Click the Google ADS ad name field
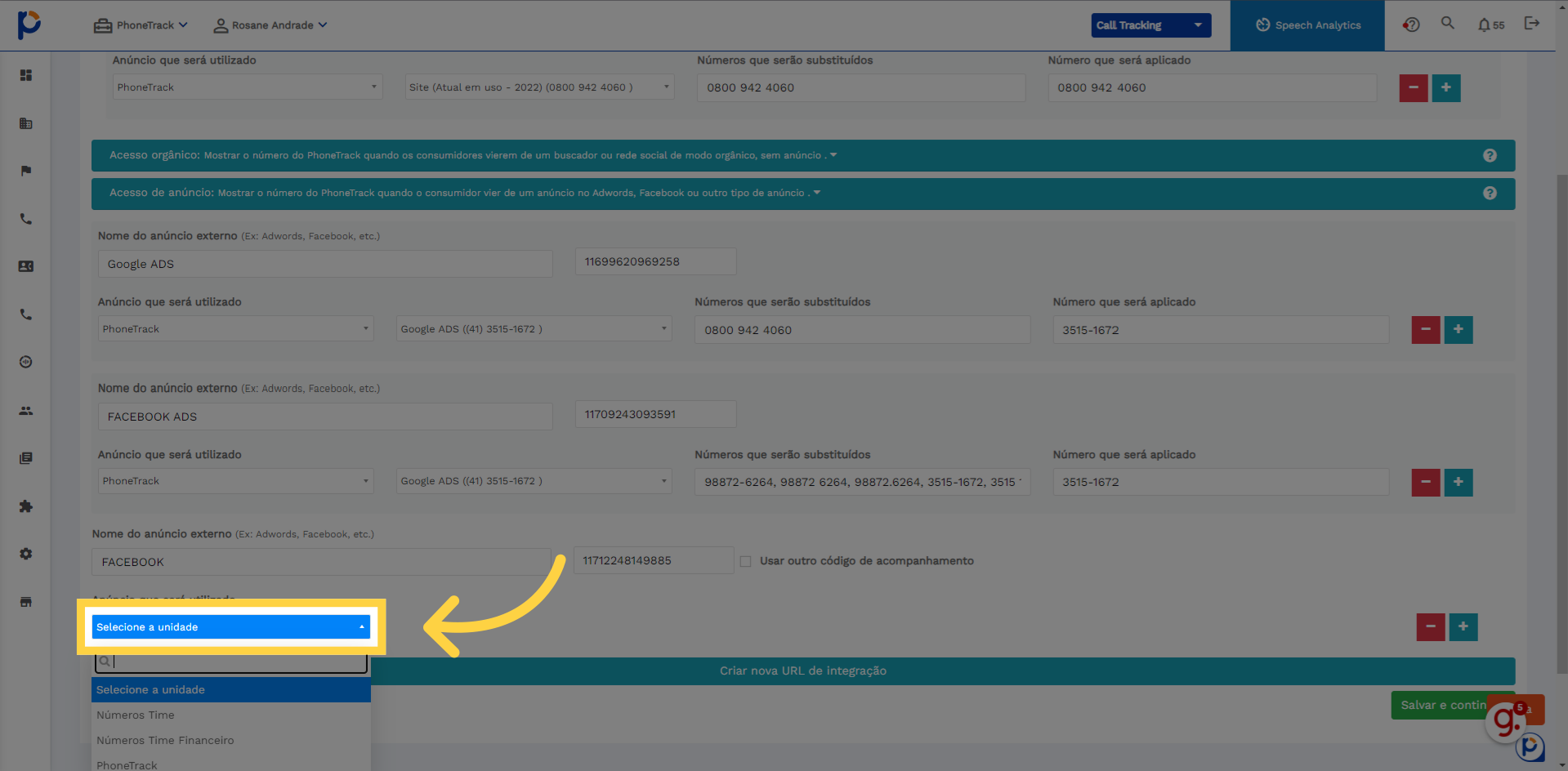The height and width of the screenshot is (771, 1568). coord(325,264)
